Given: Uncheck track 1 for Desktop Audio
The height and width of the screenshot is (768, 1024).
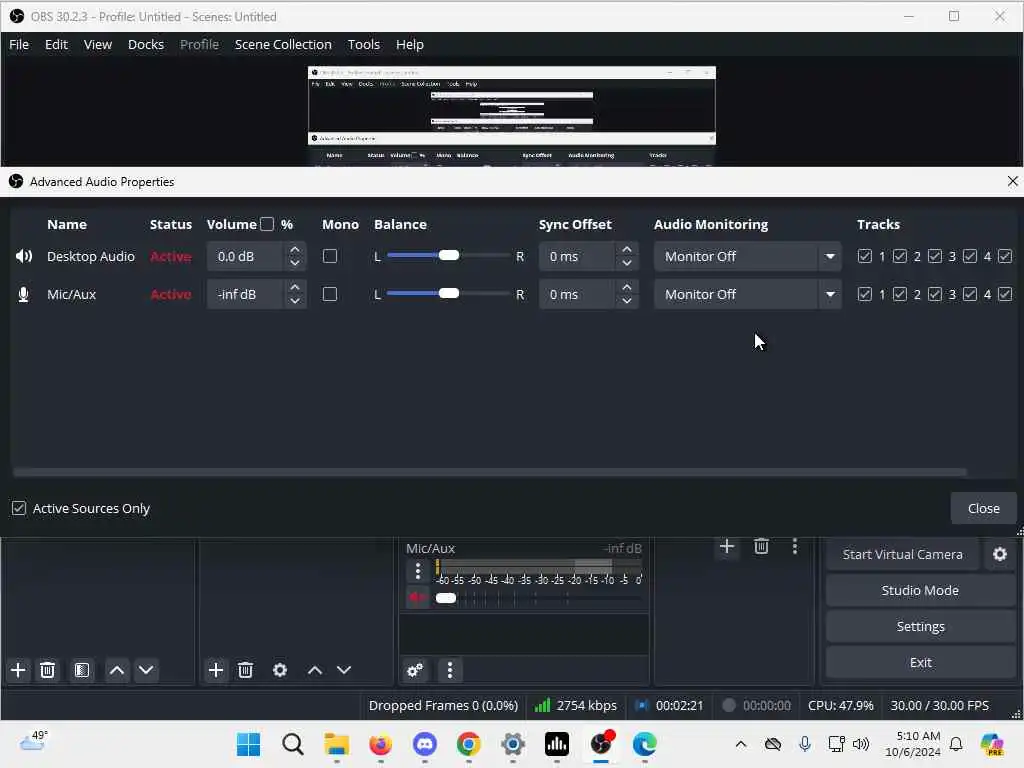Looking at the screenshot, I should pyautogui.click(x=865, y=256).
